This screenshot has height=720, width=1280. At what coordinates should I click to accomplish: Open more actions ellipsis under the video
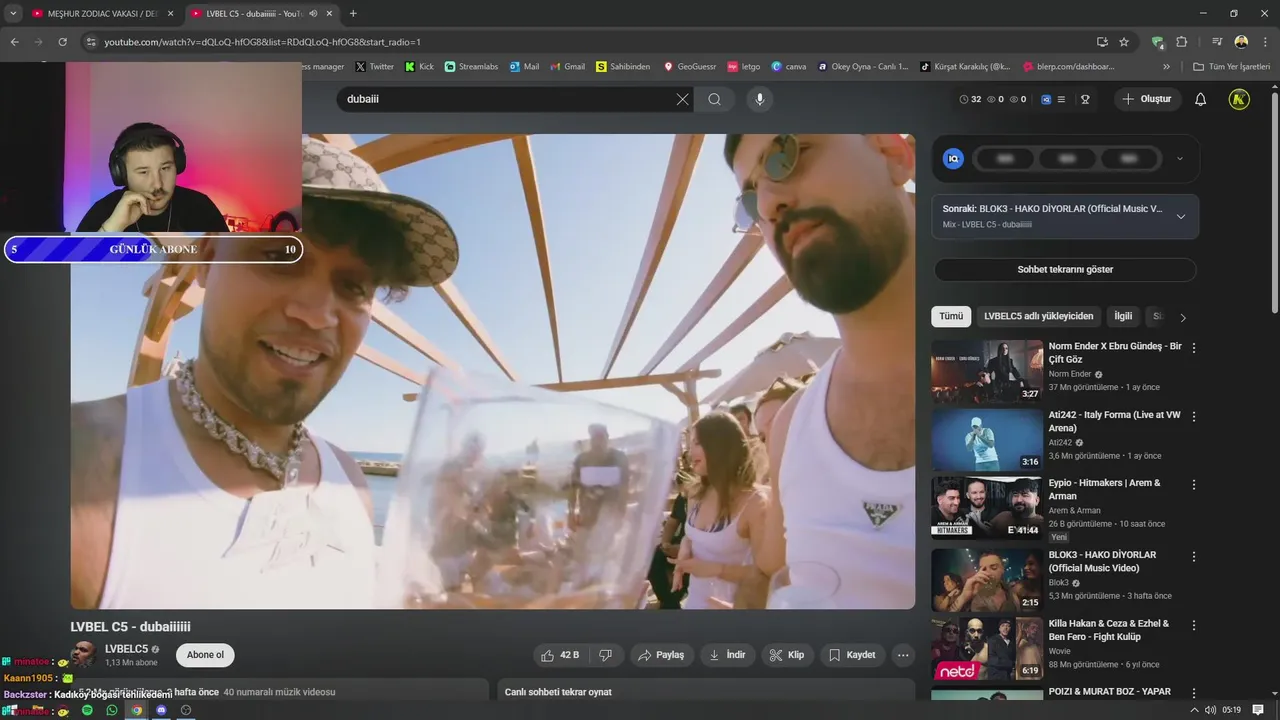click(x=903, y=655)
